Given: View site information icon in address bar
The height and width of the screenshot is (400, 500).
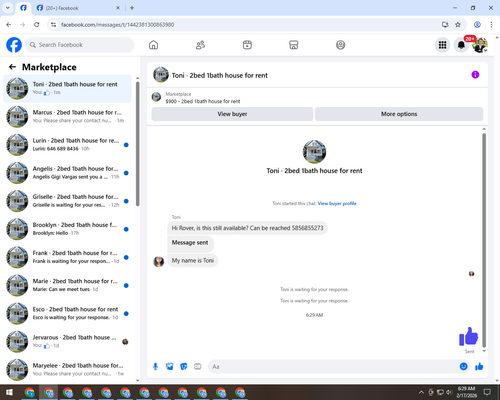Looking at the screenshot, I should pos(53,25).
